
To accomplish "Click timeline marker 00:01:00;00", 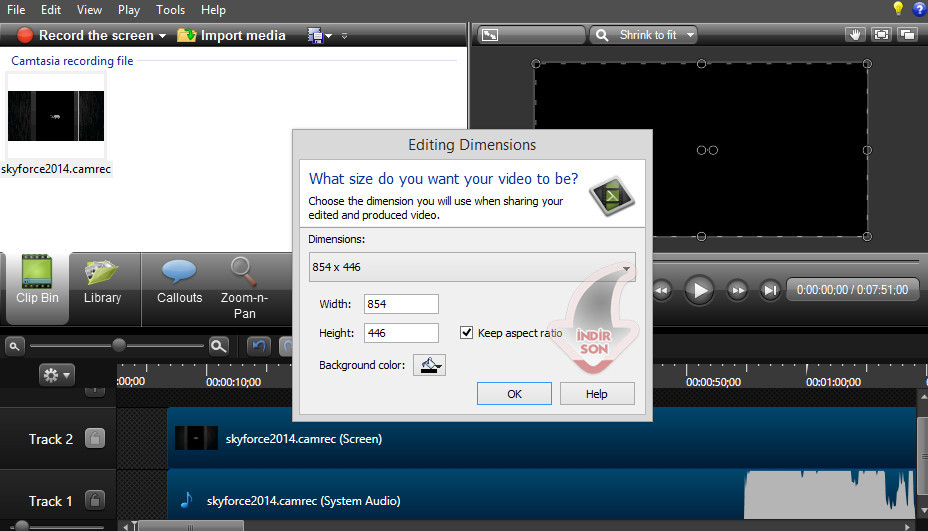I will (x=833, y=382).
